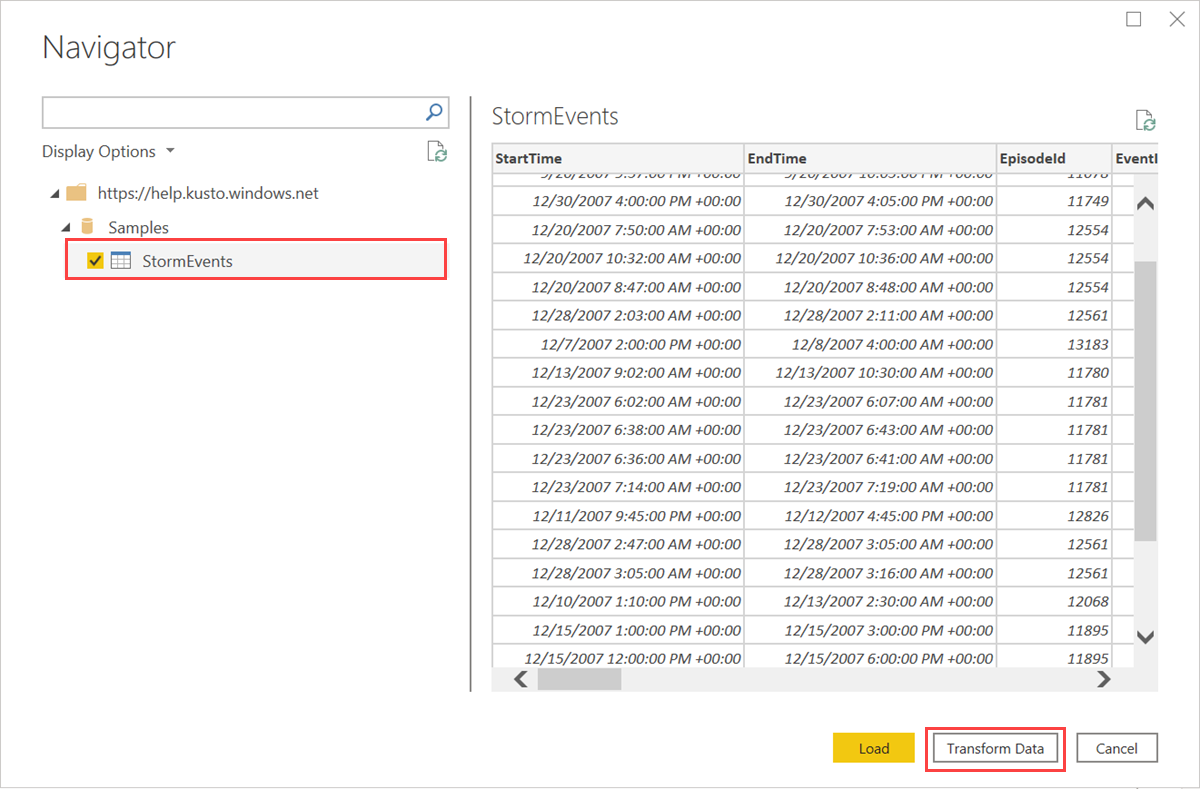Select the https://help.kusto.windows.net tree label
Viewport: 1200px width, 789px height.
[x=208, y=193]
